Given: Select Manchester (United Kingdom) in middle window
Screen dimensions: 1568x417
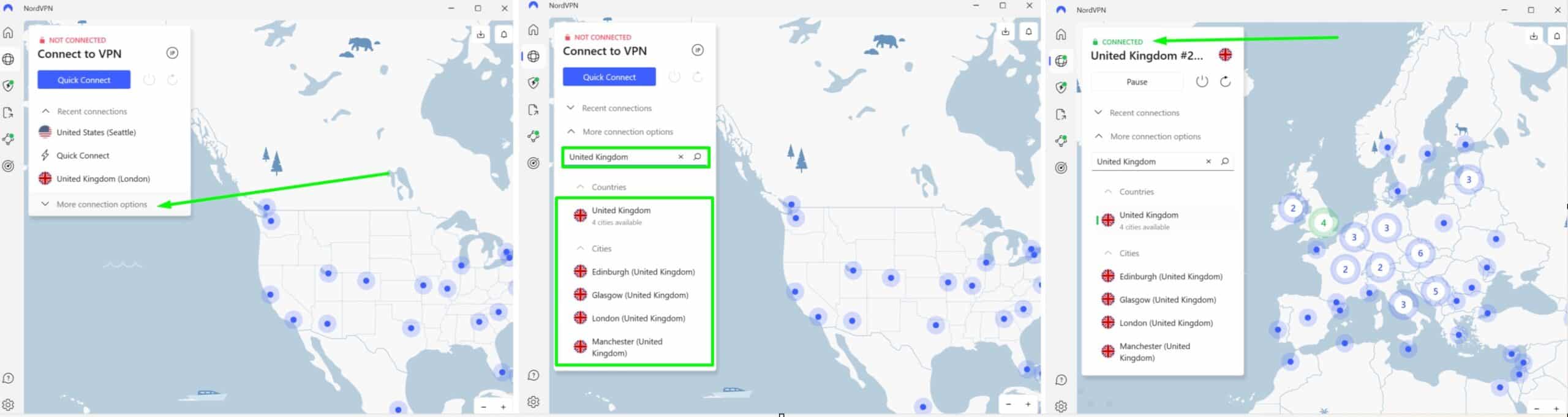Looking at the screenshot, I should (634, 347).
